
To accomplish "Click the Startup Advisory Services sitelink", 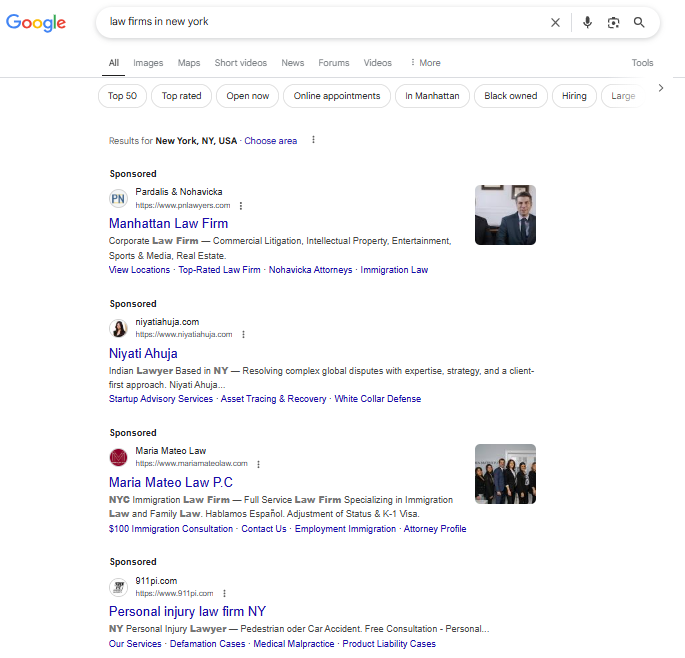I will [161, 399].
